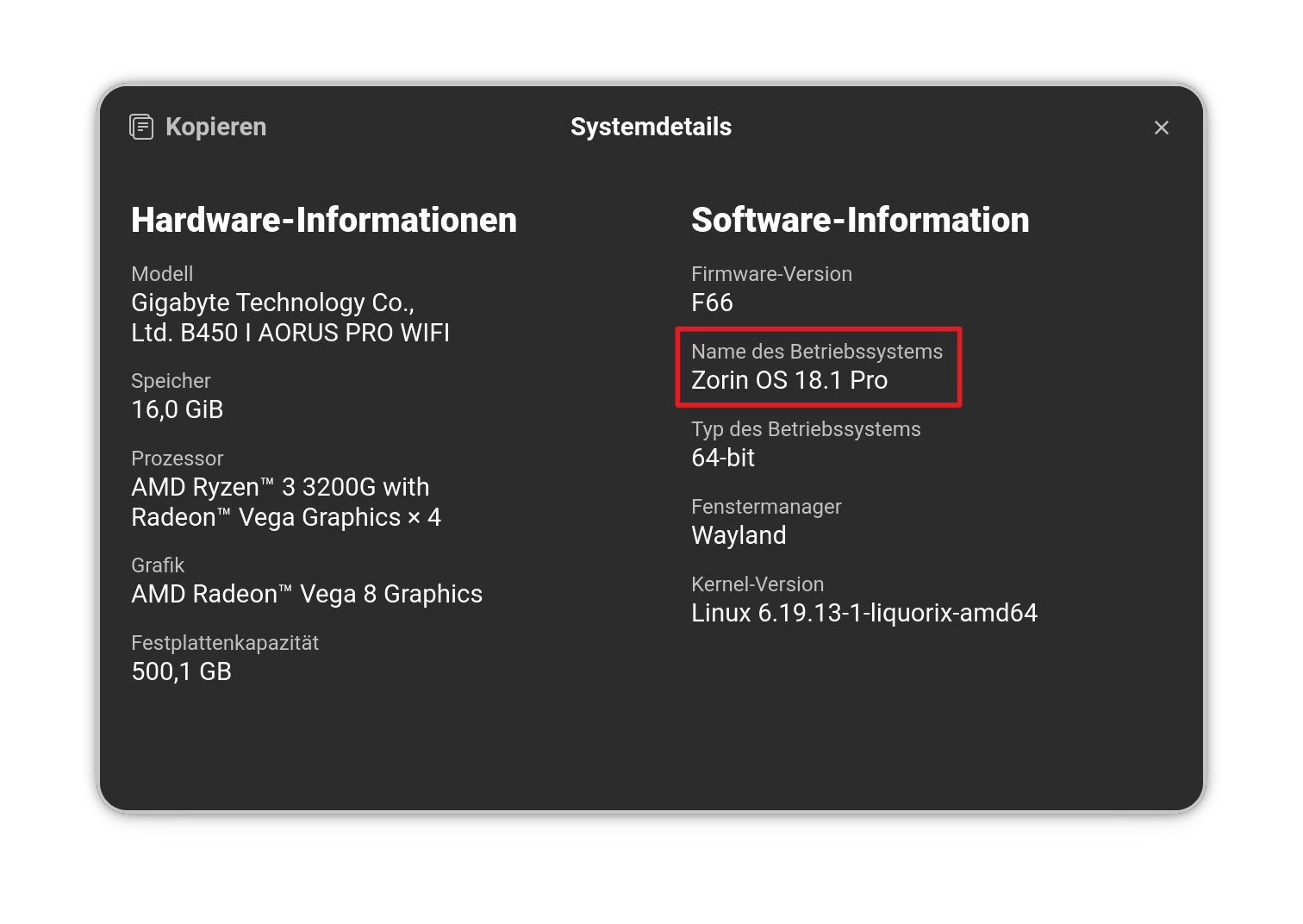Click the 500,1 GB disk capacity value
This screenshot has height=924, width=1303.
[x=181, y=671]
